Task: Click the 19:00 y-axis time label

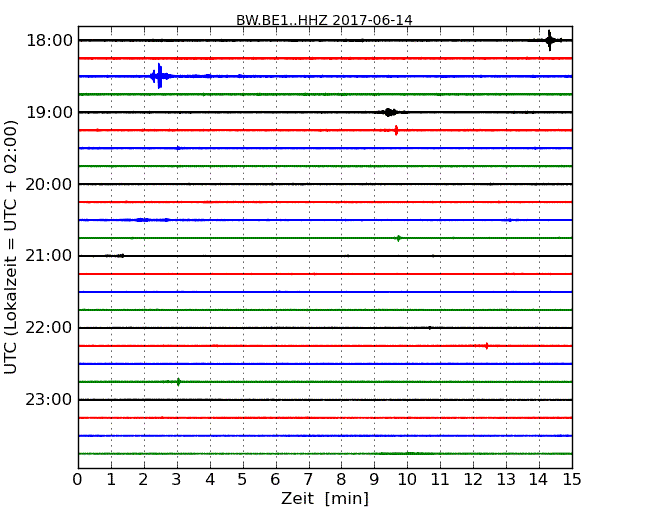Action: (x=49, y=112)
